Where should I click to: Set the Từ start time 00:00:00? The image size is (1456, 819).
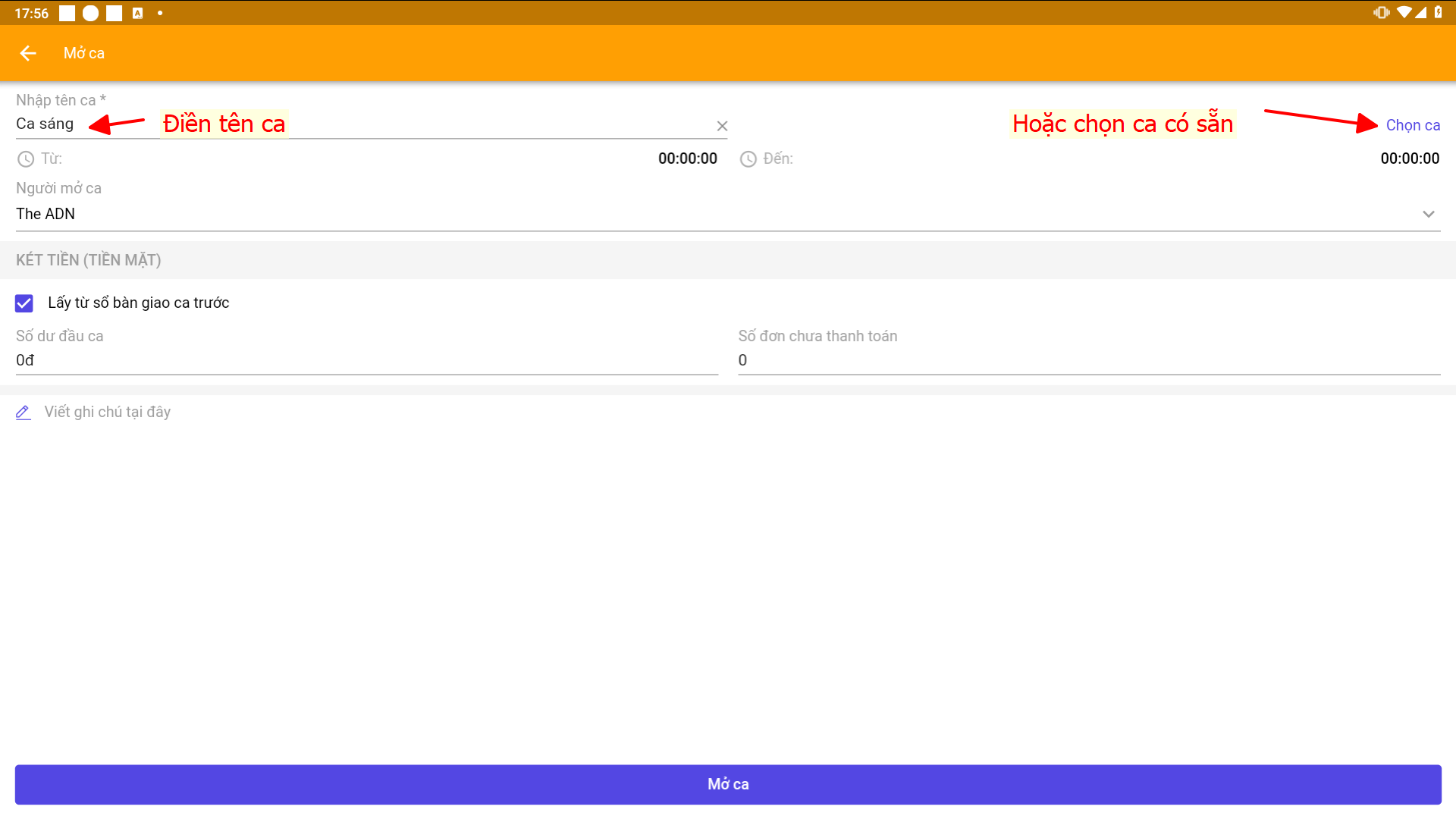[x=687, y=159]
